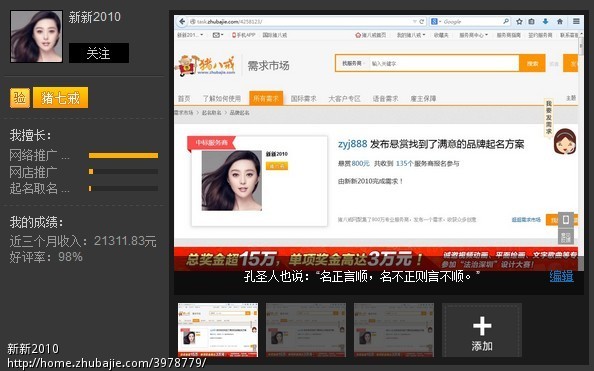Click the mail envelope icon on site bar
594x371 pixels.
click(216, 35)
